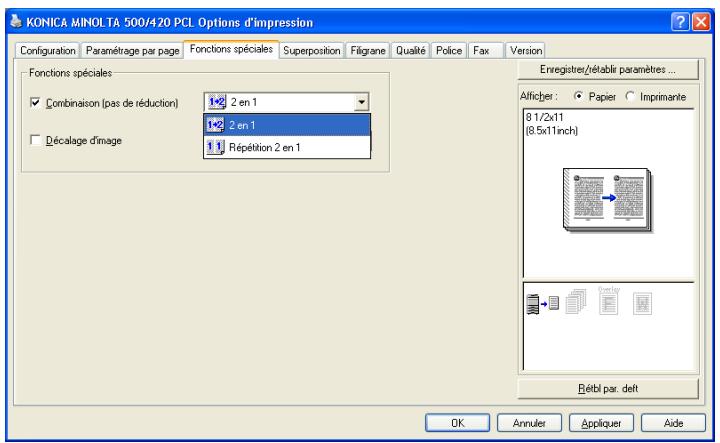Click the stacked copies icon in the lower preview
Image resolution: width=720 pixels, height=443 pixels.
(576, 302)
